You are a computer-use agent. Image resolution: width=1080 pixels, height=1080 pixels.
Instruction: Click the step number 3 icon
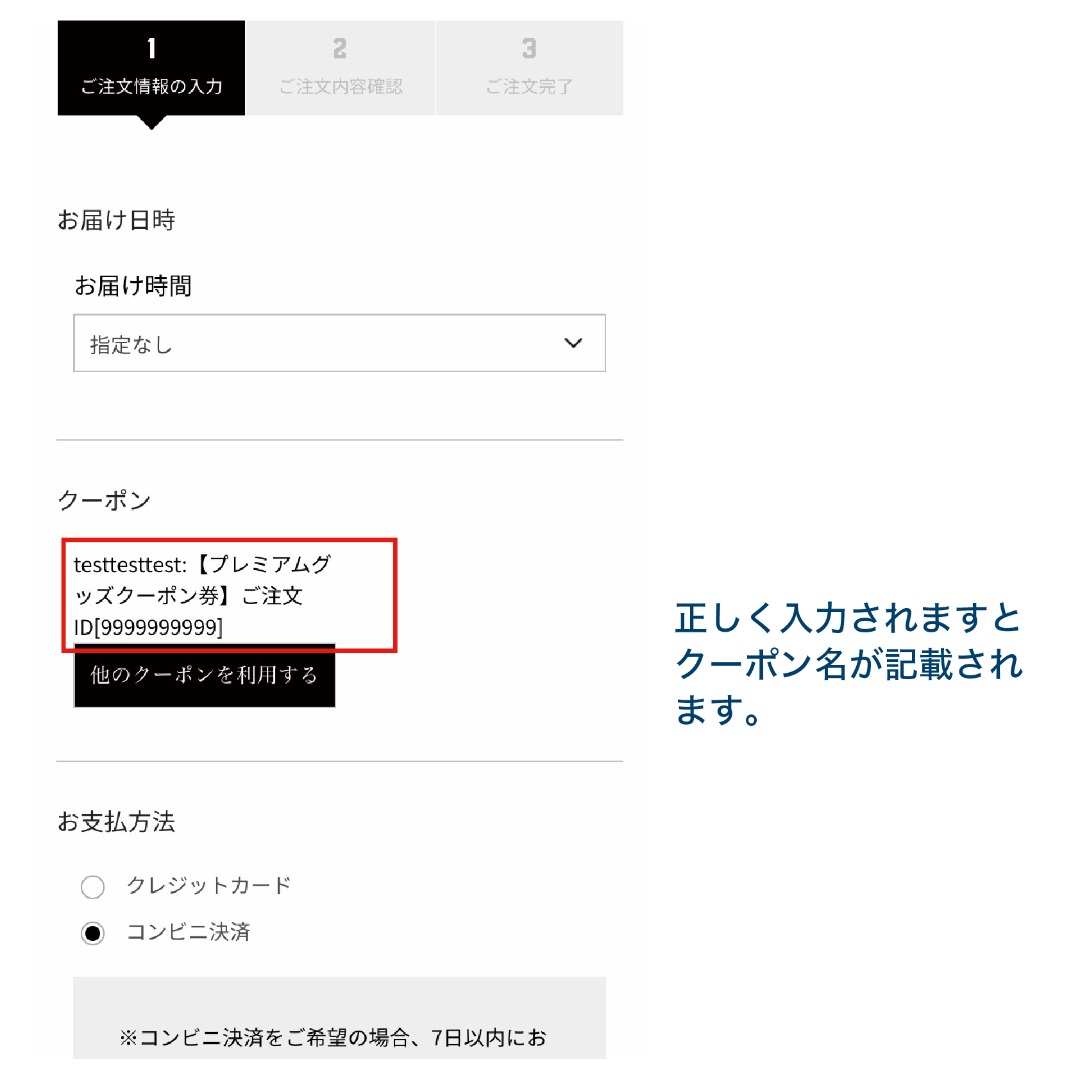tap(529, 48)
